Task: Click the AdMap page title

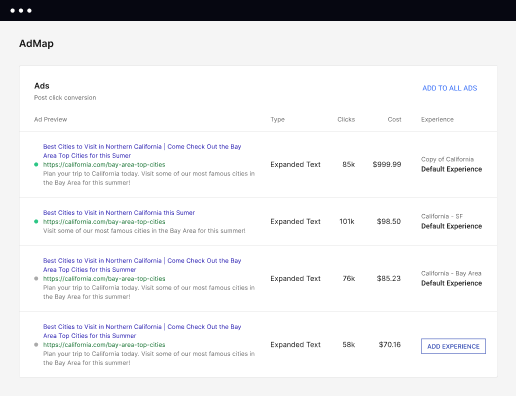Action: click(x=36, y=44)
